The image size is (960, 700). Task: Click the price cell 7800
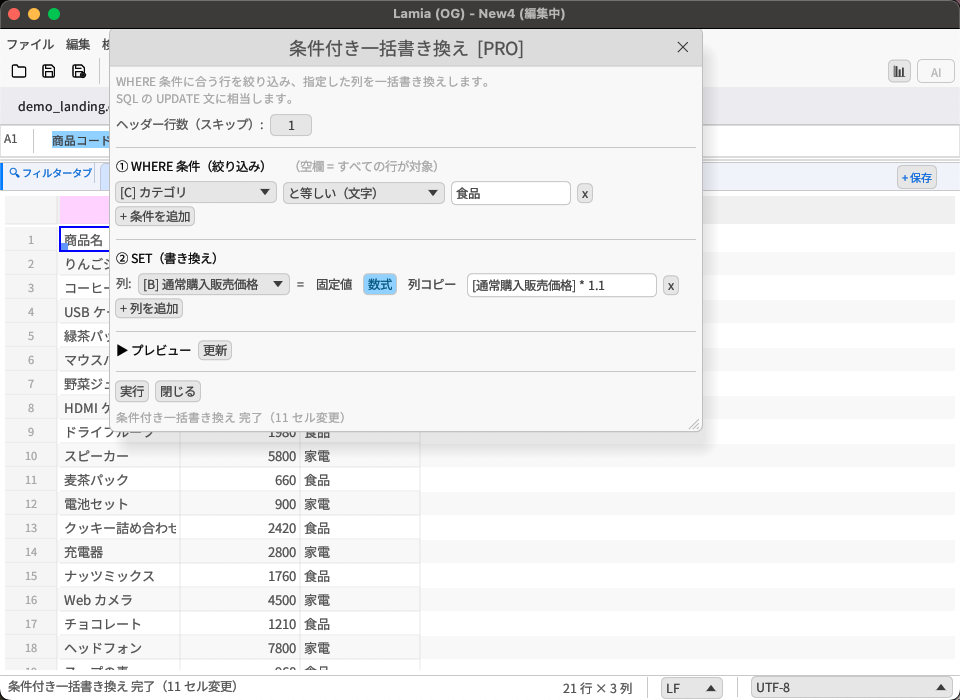[240, 648]
